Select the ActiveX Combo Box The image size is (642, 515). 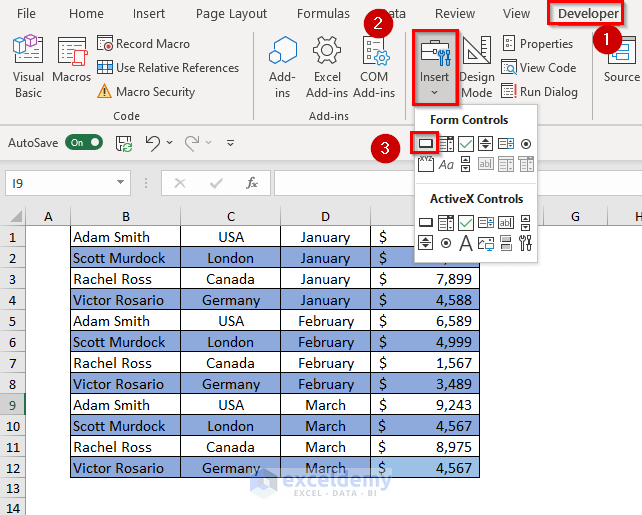[446, 223]
